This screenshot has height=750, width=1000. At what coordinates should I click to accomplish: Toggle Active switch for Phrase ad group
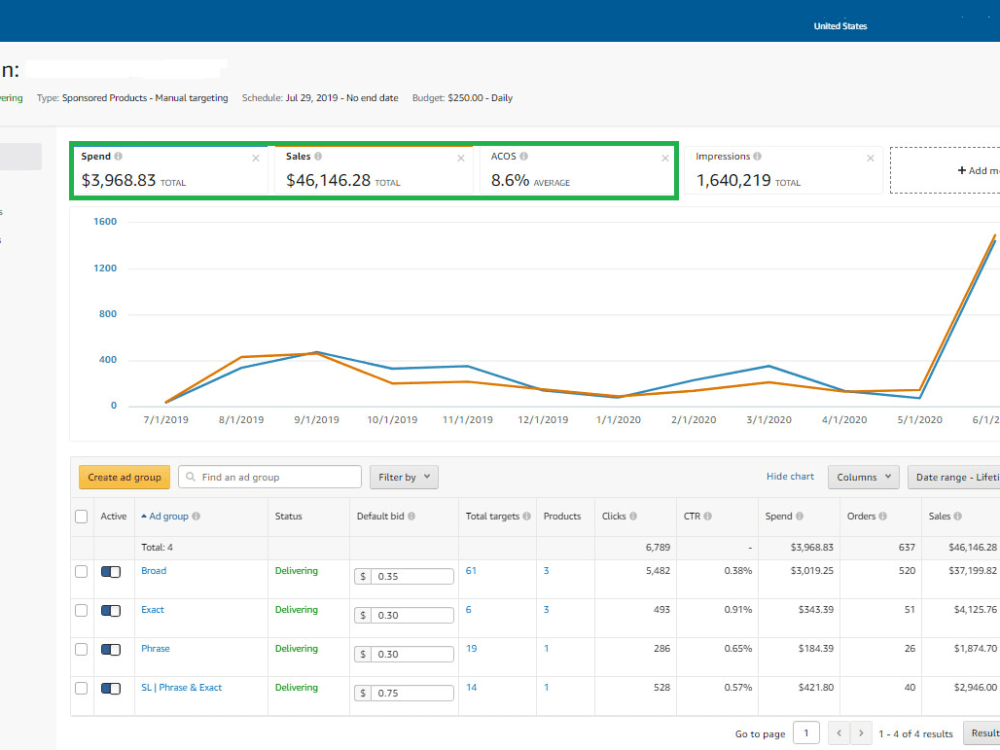click(111, 650)
